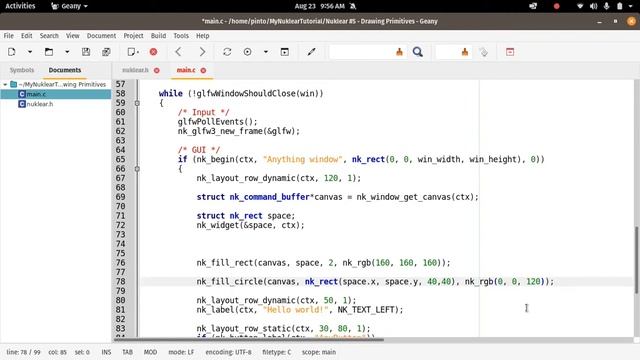Close the nuklear.h tab

pyautogui.click(x=157, y=71)
